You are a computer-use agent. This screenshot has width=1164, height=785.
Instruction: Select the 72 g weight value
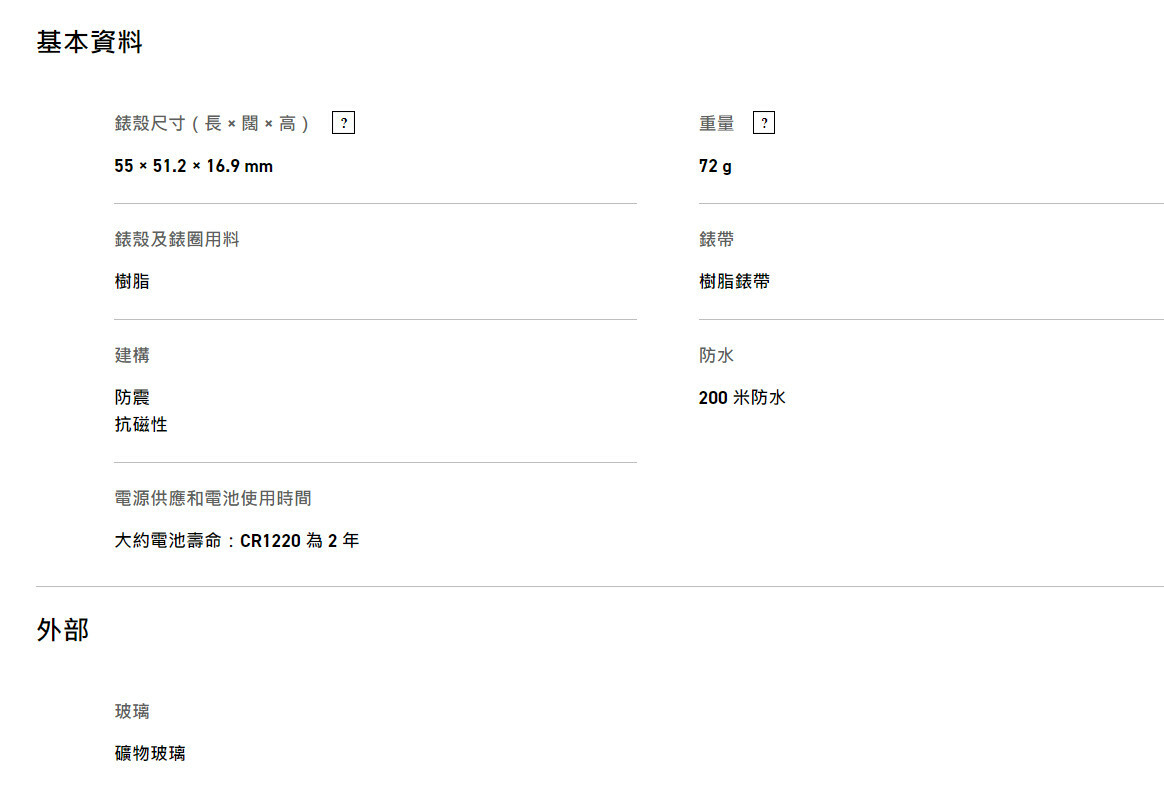tap(715, 166)
